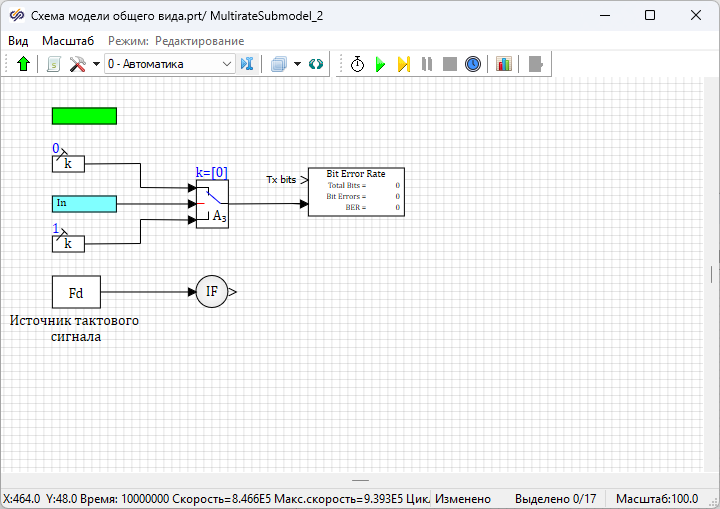720x509 pixels.
Task: Select the Bit Error Rate block
Action: 356,192
